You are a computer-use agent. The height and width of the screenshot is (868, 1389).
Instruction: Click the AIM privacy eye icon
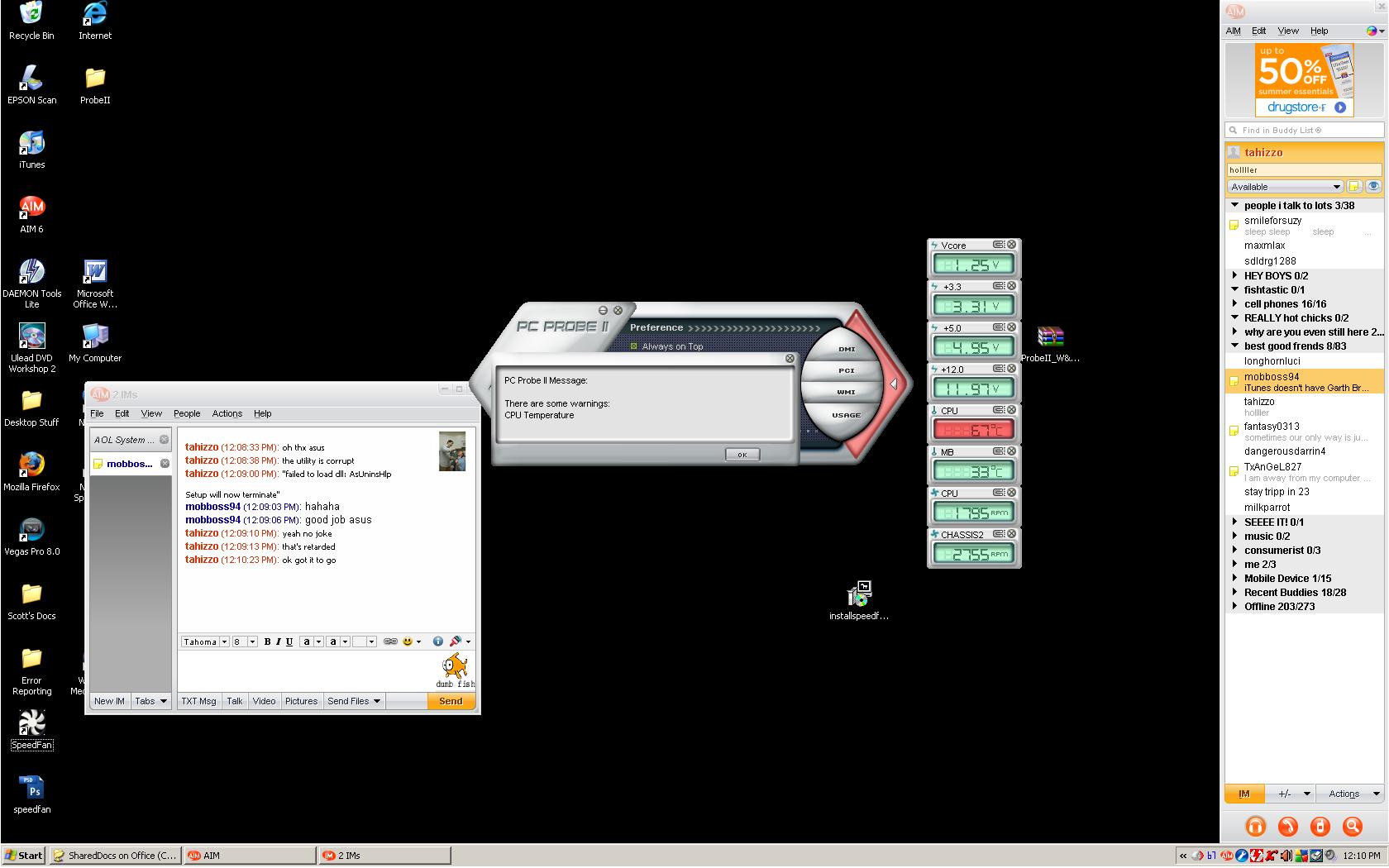tap(1373, 186)
